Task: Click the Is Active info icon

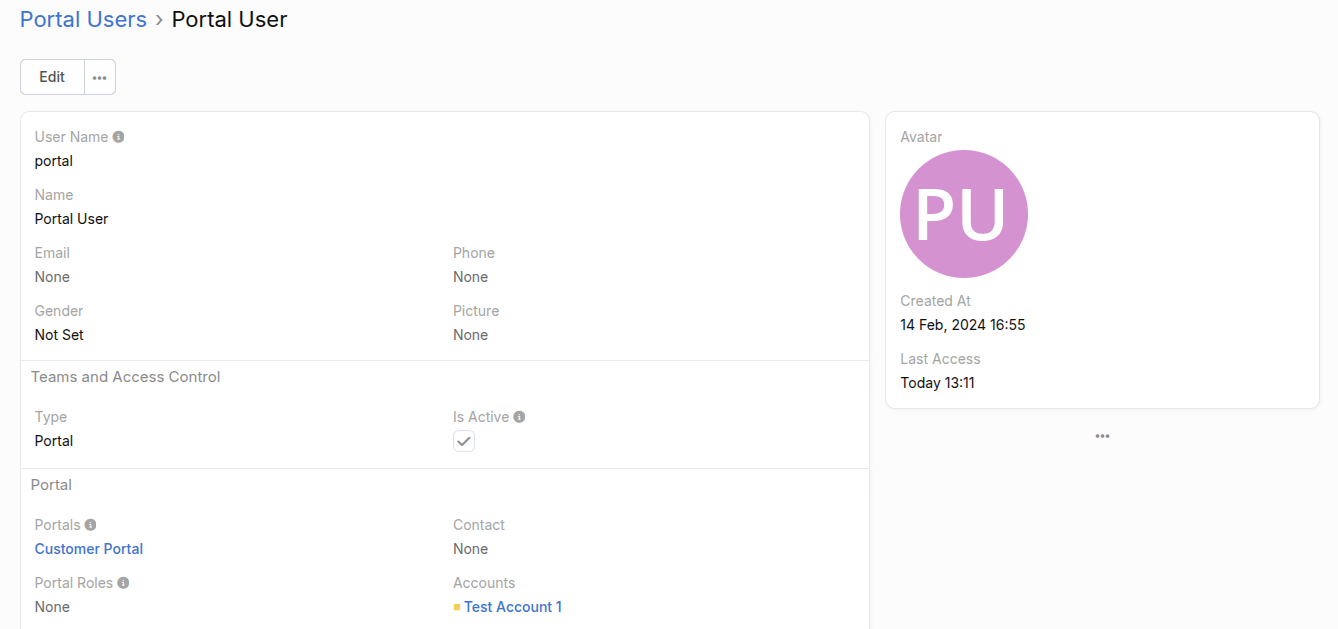Action: click(x=519, y=417)
